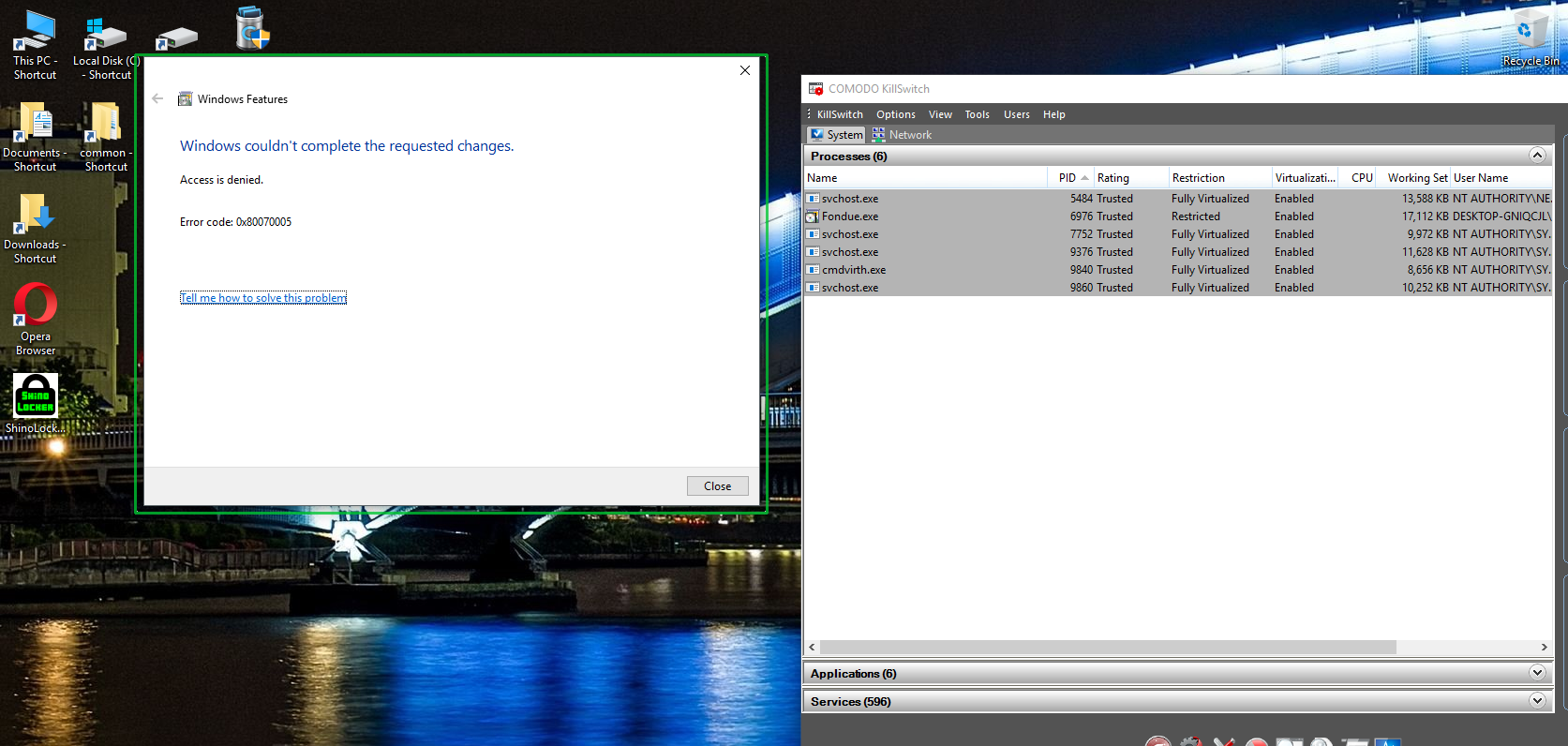Viewport: 1568px width, 746px height.
Task: Click the back arrow in Windows Features
Action: (x=157, y=98)
